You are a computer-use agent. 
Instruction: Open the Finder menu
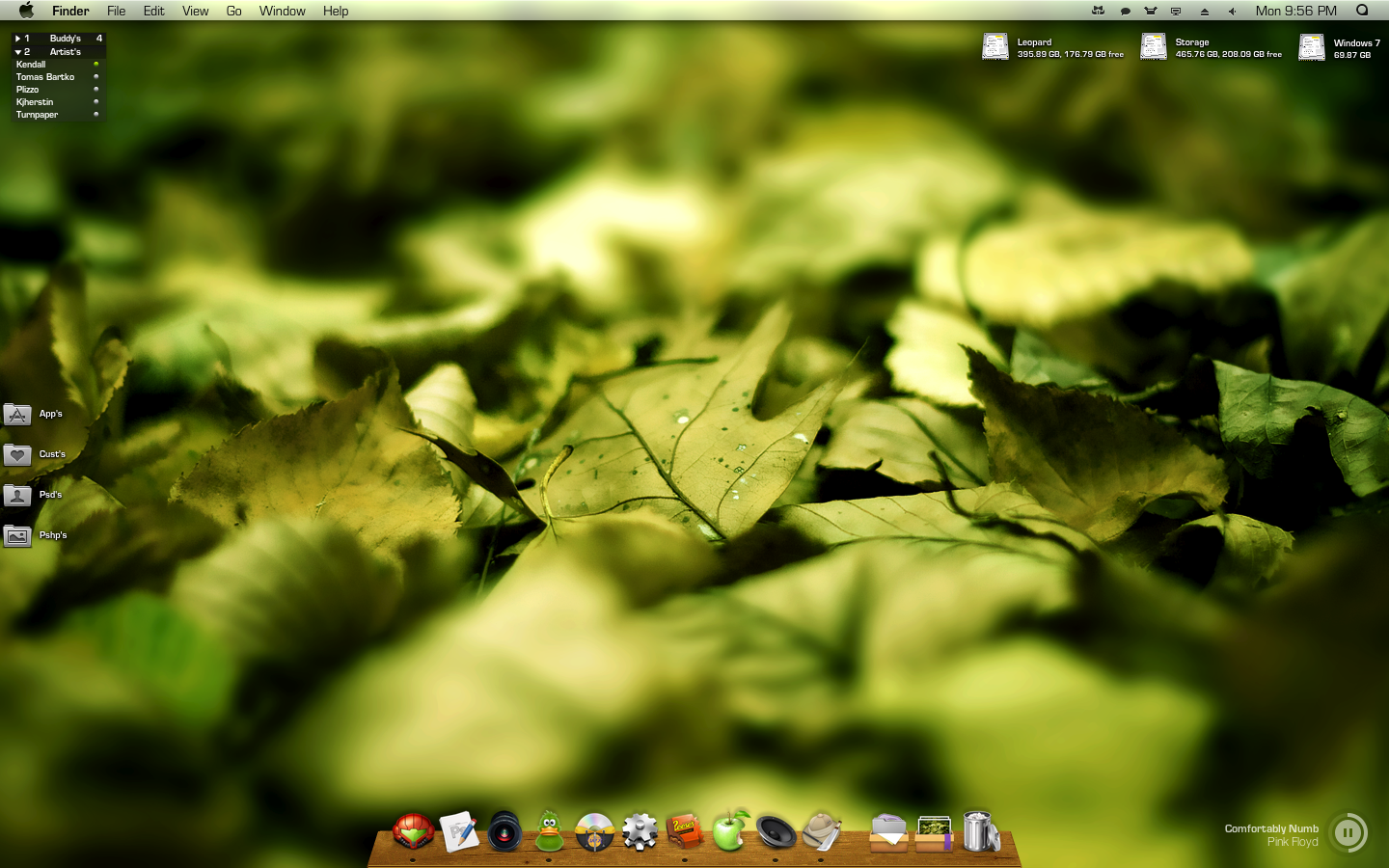coord(70,11)
